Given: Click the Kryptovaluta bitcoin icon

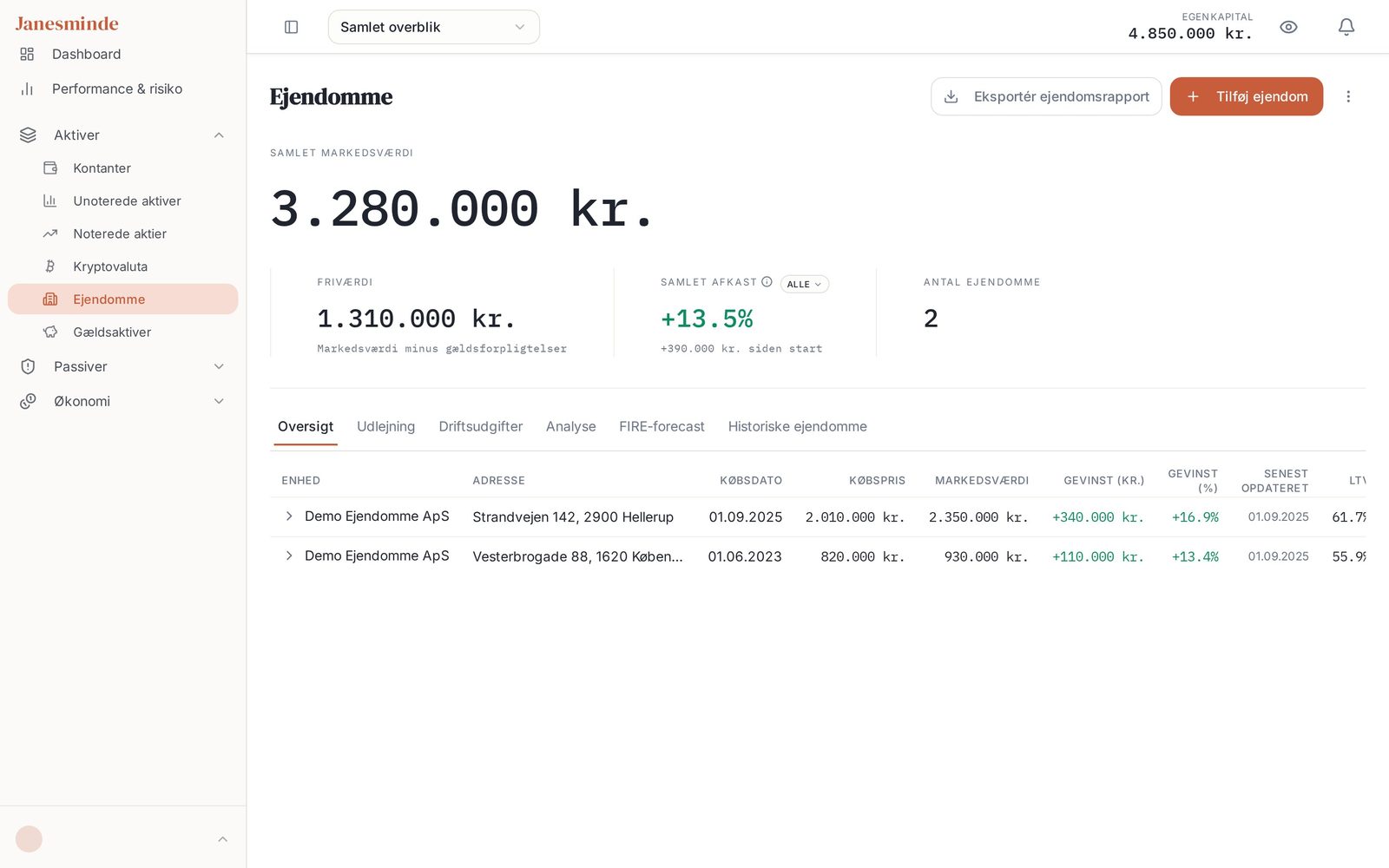Looking at the screenshot, I should (50, 266).
